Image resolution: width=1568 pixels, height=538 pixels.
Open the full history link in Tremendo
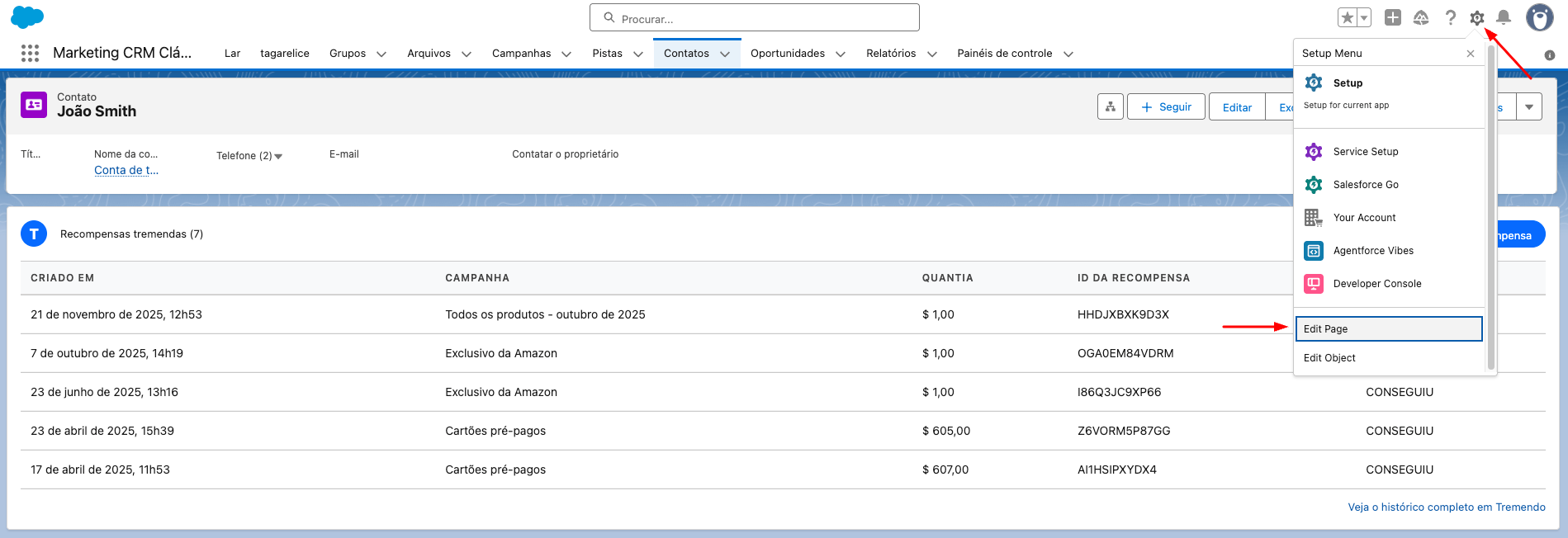(x=1446, y=507)
